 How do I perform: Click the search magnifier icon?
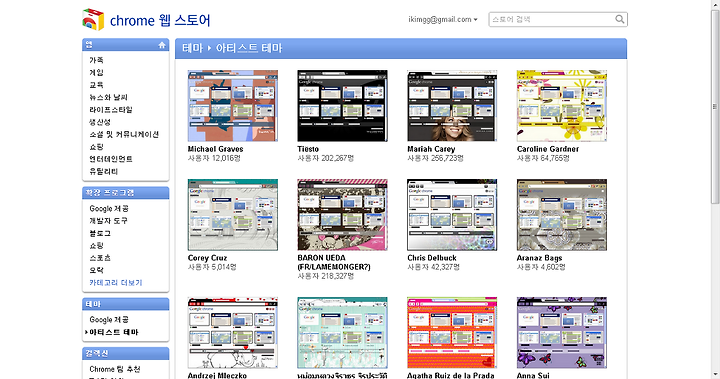point(619,19)
